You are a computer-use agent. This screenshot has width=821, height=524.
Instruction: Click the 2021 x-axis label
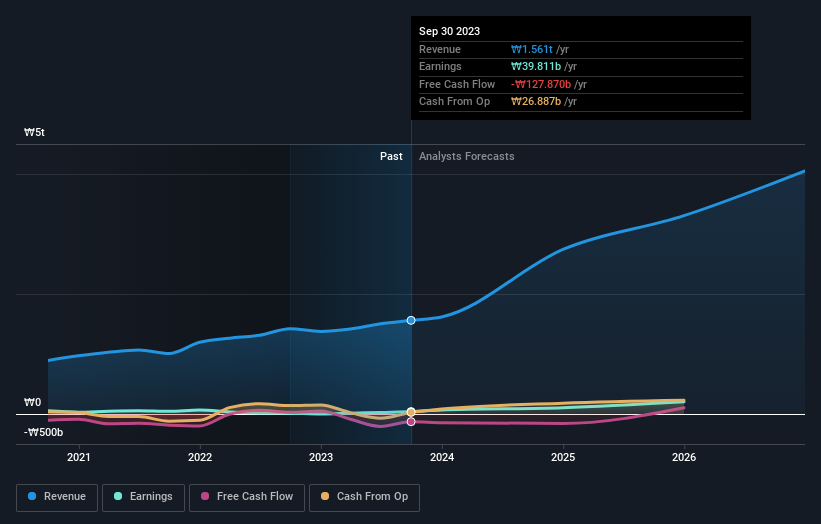(79, 458)
